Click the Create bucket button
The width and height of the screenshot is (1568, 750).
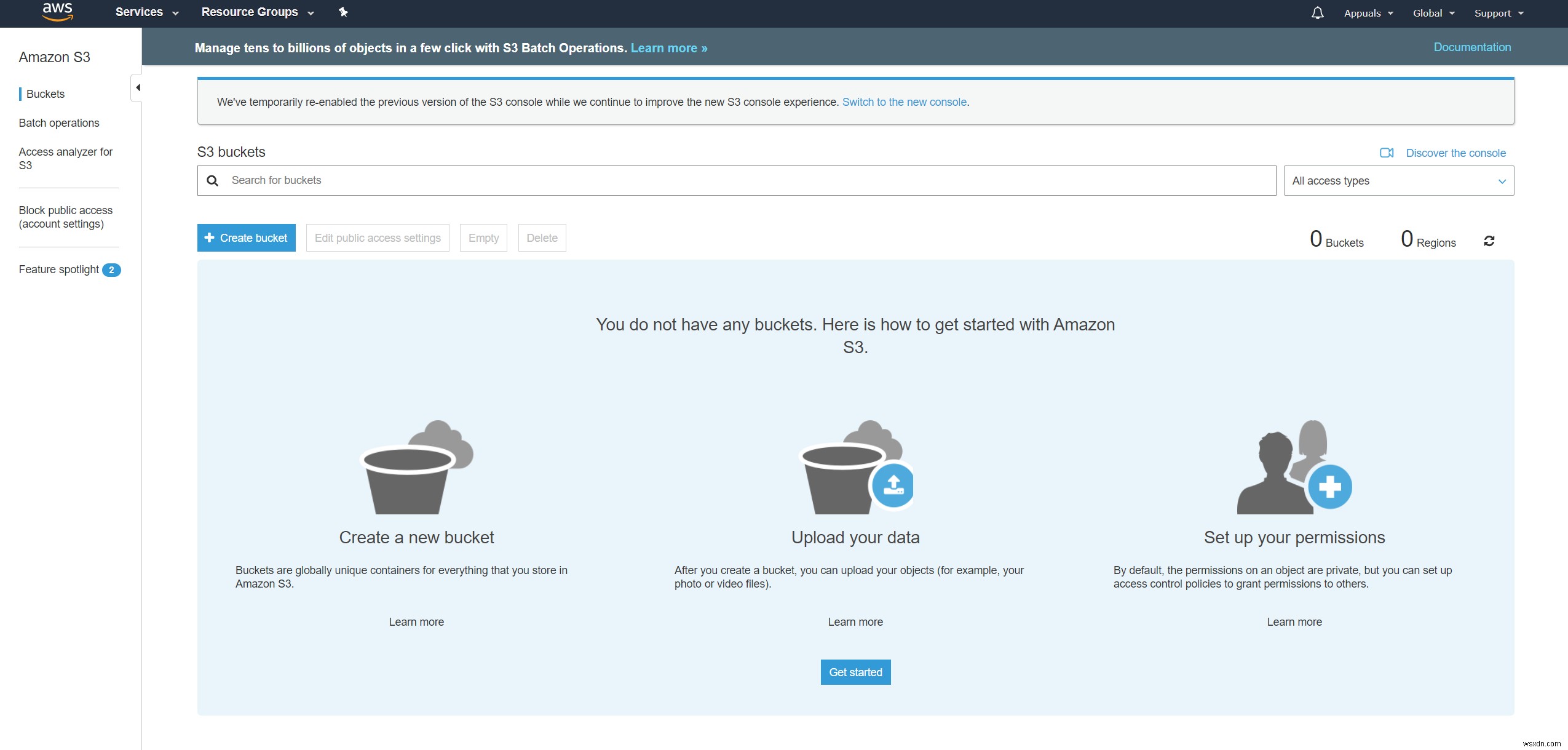point(246,238)
